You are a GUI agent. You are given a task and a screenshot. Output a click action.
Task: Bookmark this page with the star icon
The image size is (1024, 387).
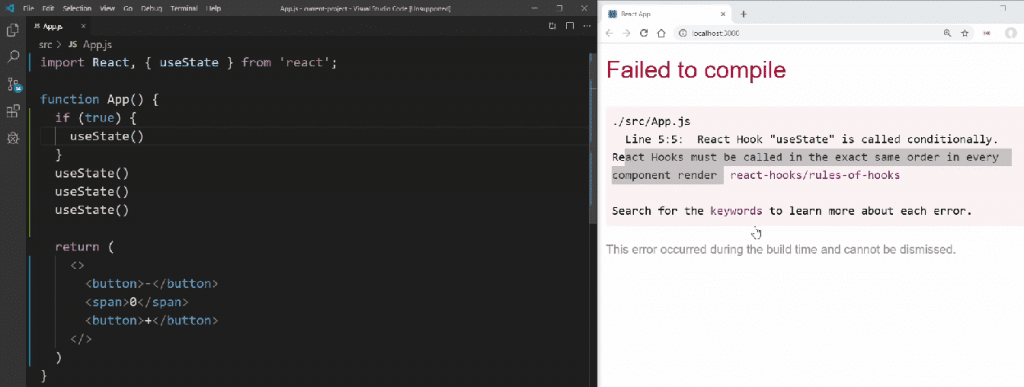tap(965, 33)
